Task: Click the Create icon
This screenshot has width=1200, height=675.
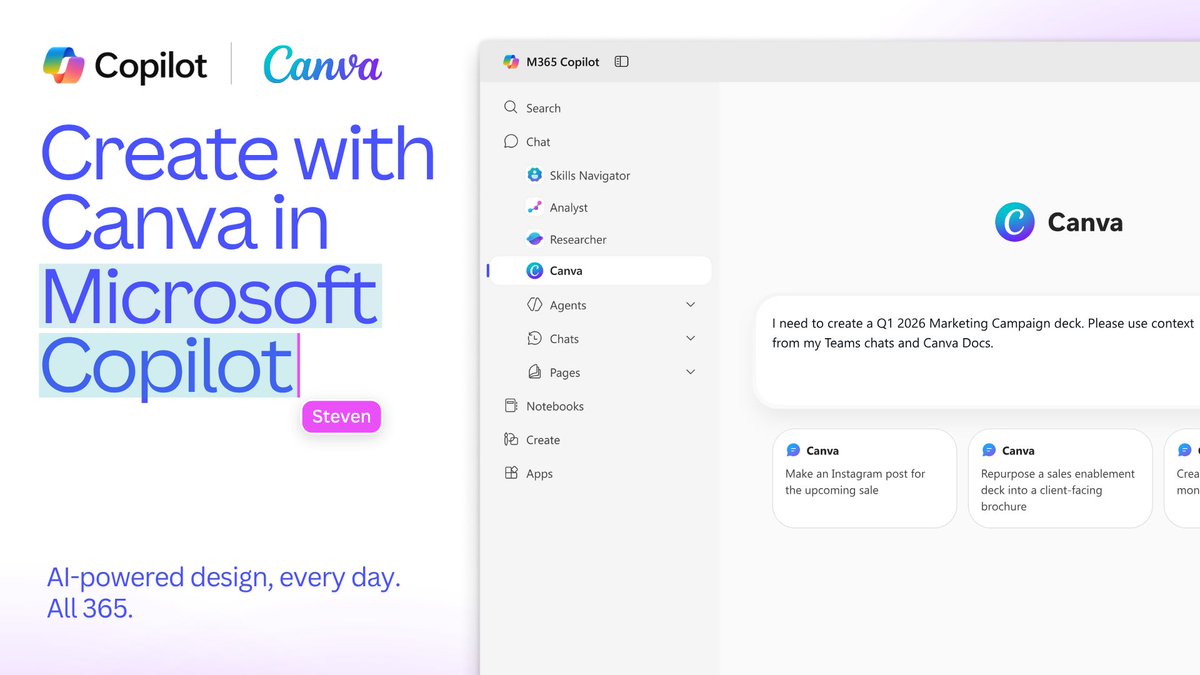Action: (511, 439)
